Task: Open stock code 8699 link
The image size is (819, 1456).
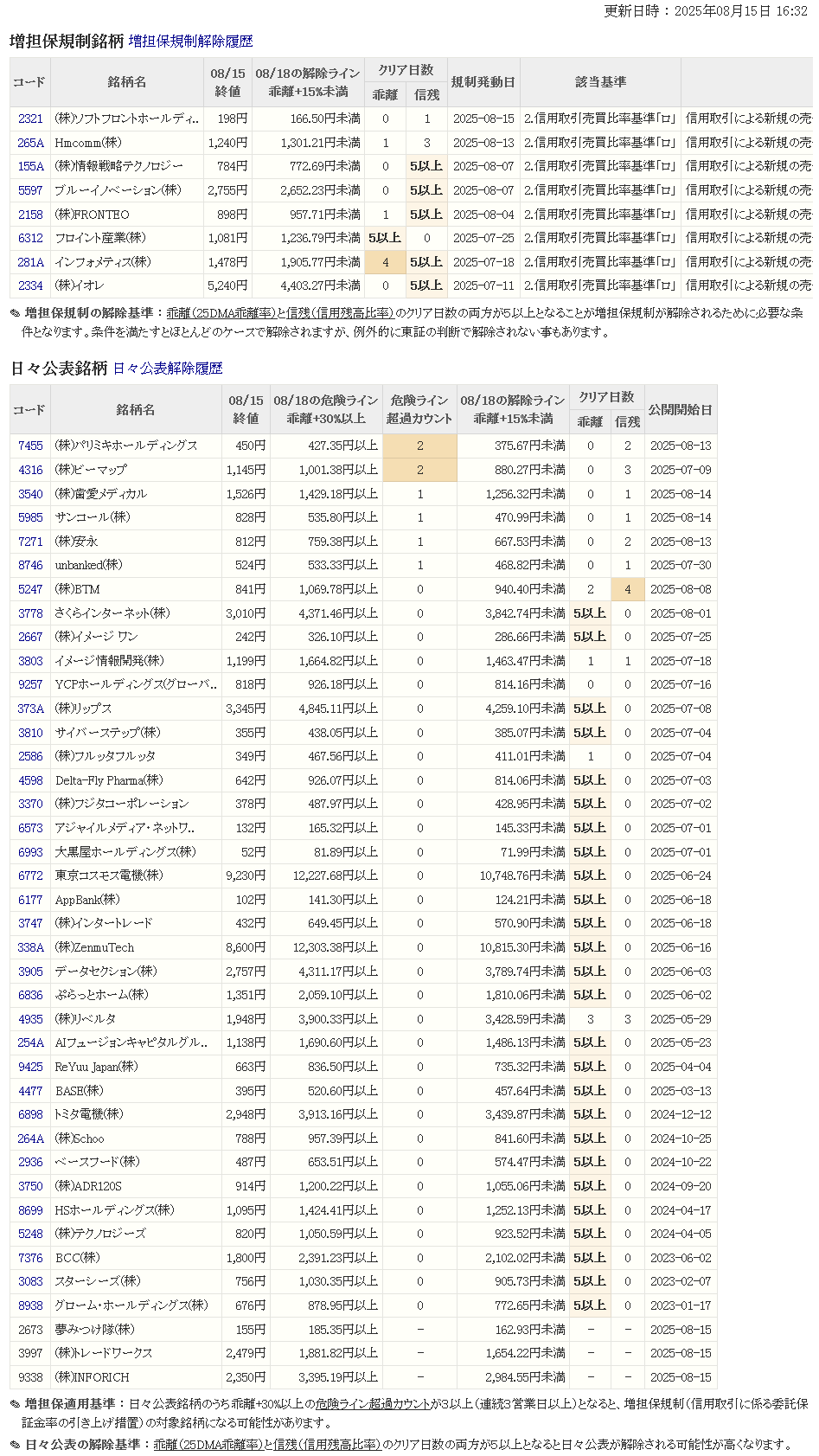Action: point(30,1210)
